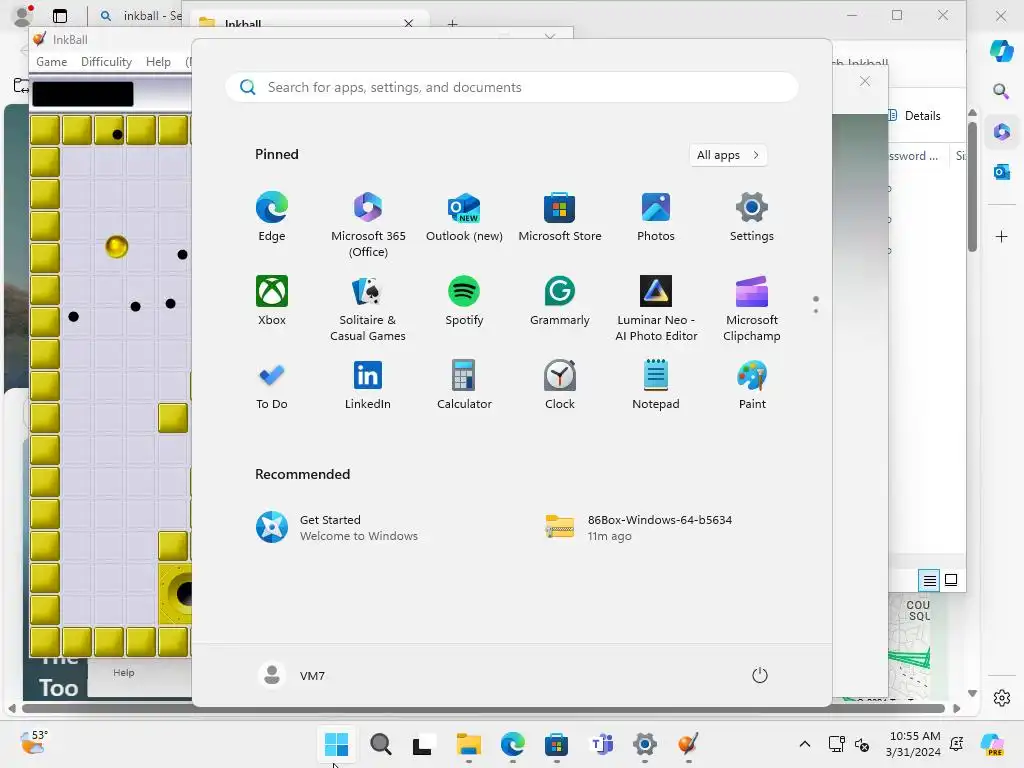The width and height of the screenshot is (1024, 768).
Task: Add a new app to Edge sidebar
Action: (1001, 236)
